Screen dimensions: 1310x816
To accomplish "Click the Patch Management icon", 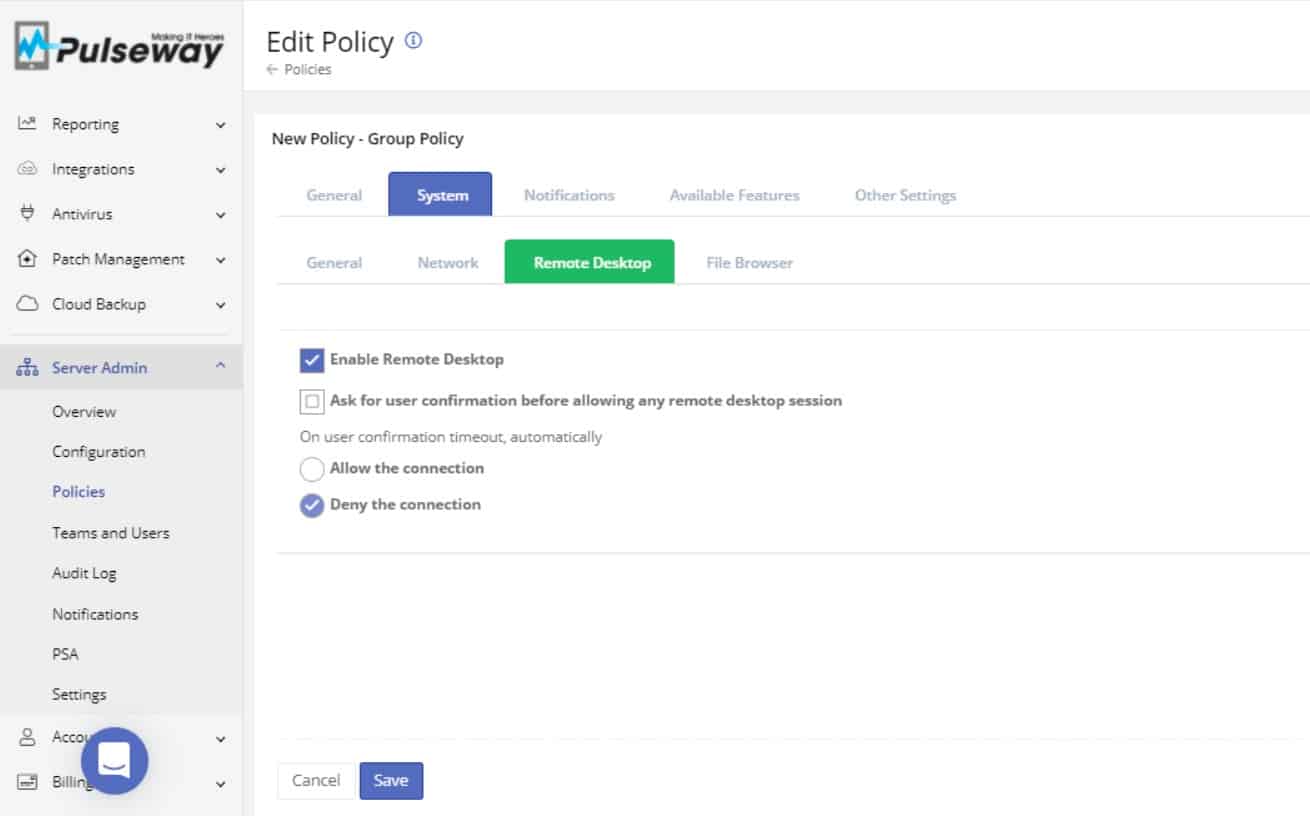I will pyautogui.click(x=28, y=259).
